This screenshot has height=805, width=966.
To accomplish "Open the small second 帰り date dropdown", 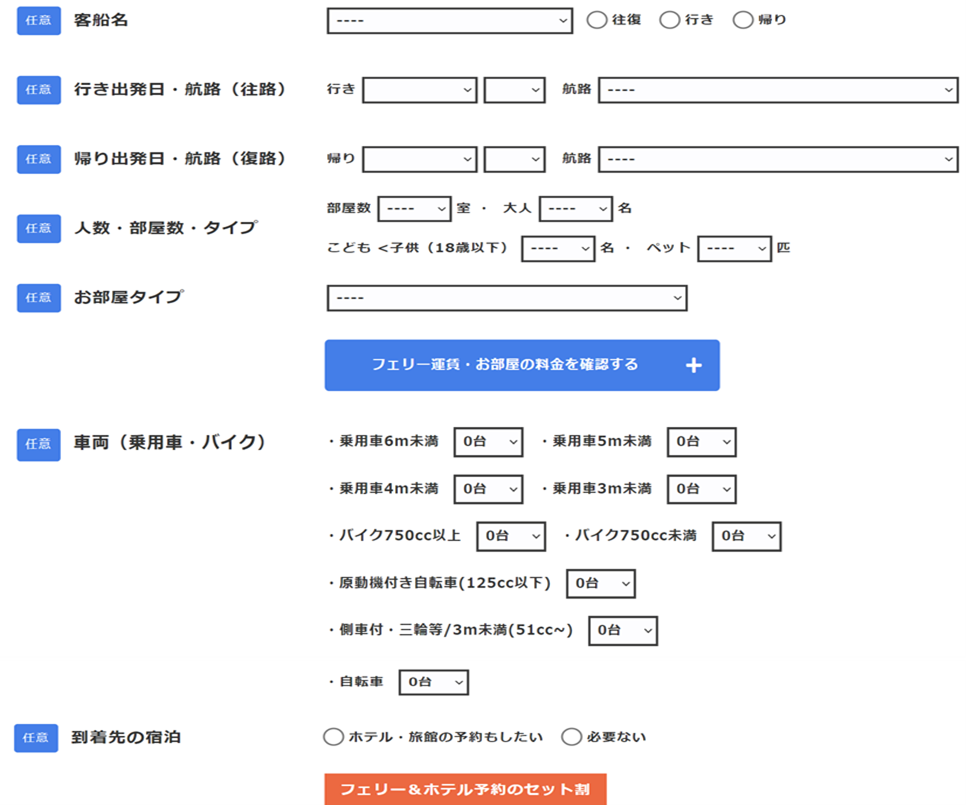I will pyautogui.click(x=514, y=159).
